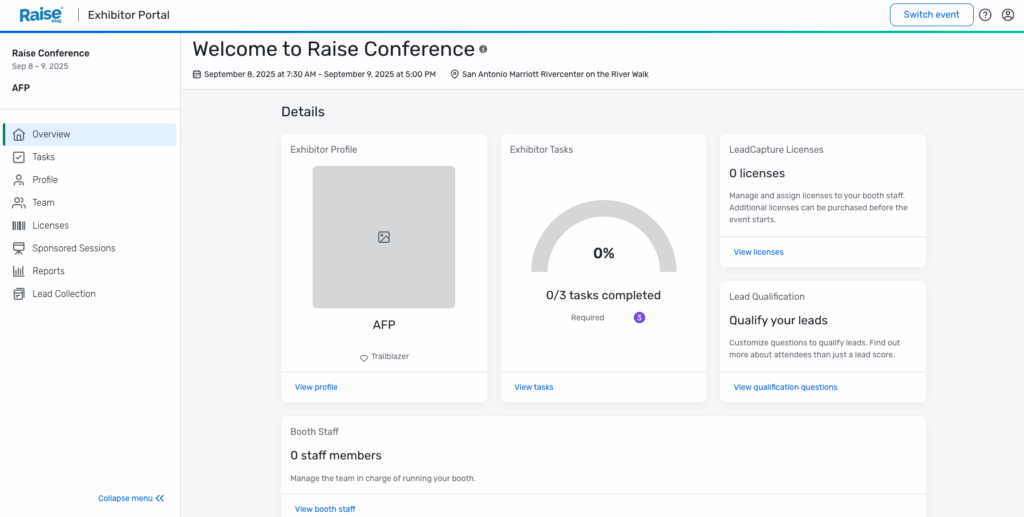
Task: Collapse the sidebar using double chevron icon
Action: point(160,498)
